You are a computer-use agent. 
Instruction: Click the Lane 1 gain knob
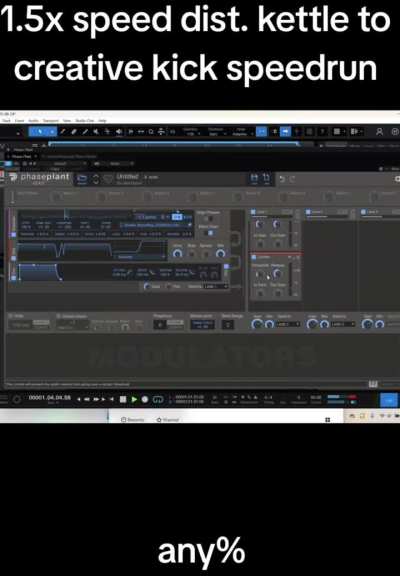(257, 324)
